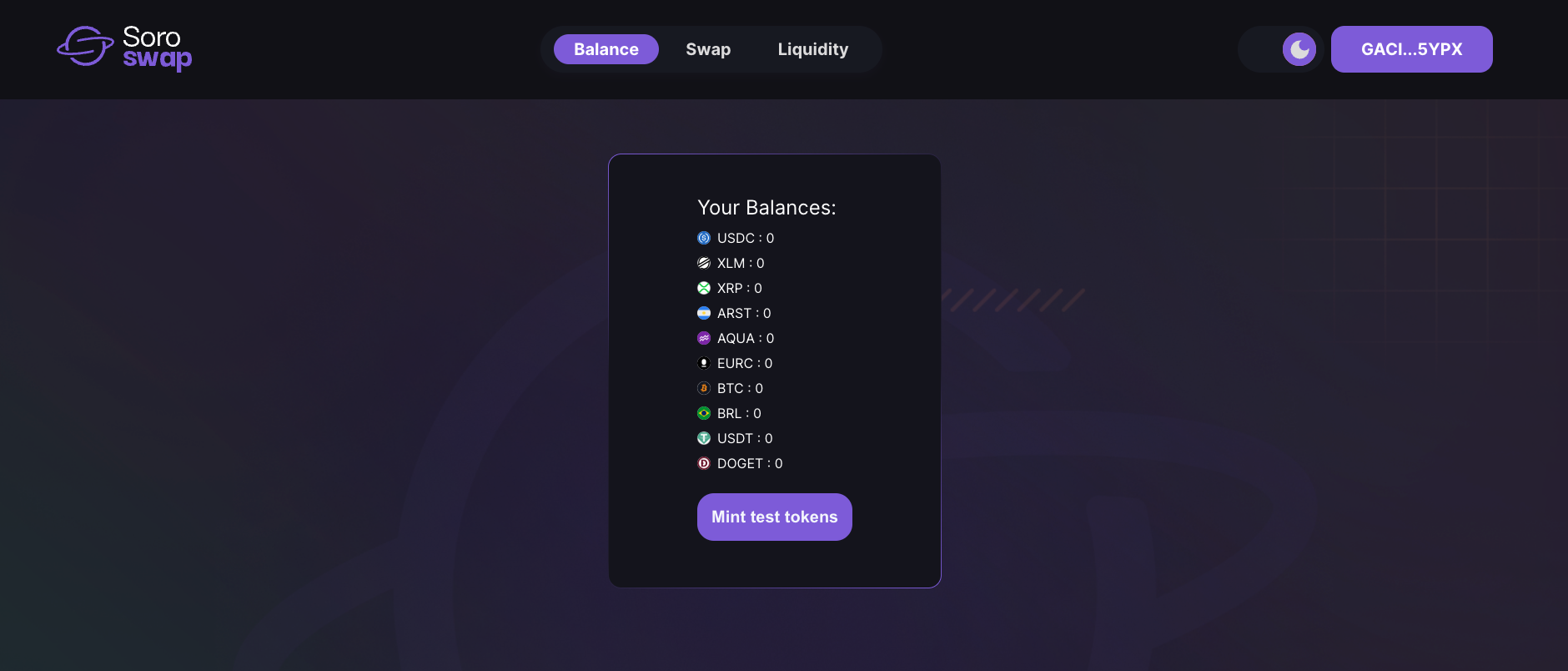Select the Your Balances heading
The image size is (1568, 671).
coord(766,208)
